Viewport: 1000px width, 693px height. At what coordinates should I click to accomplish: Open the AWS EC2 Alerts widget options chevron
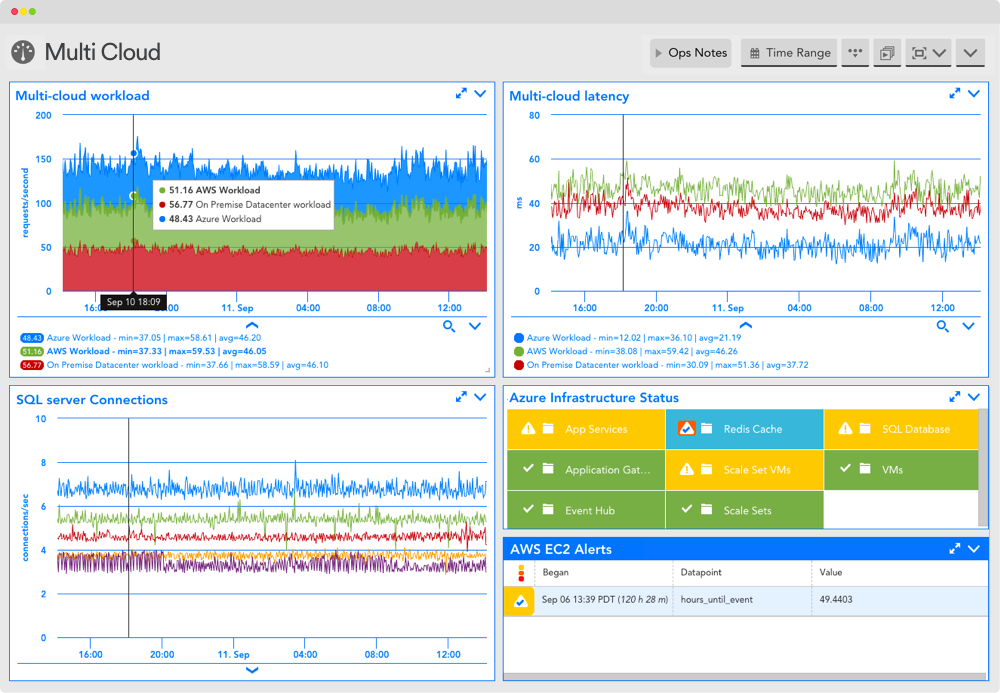974,549
